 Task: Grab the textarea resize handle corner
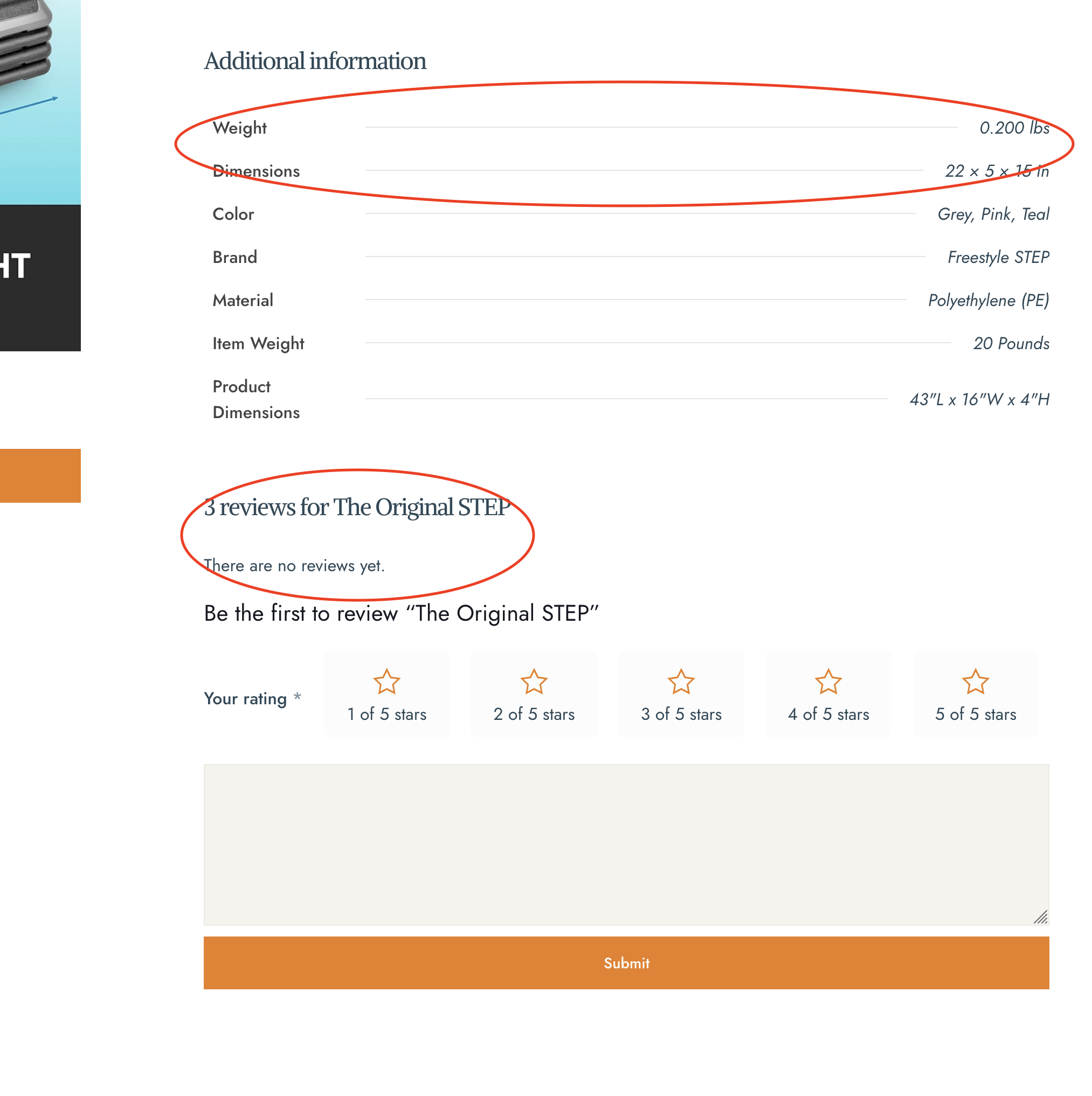[1041, 917]
